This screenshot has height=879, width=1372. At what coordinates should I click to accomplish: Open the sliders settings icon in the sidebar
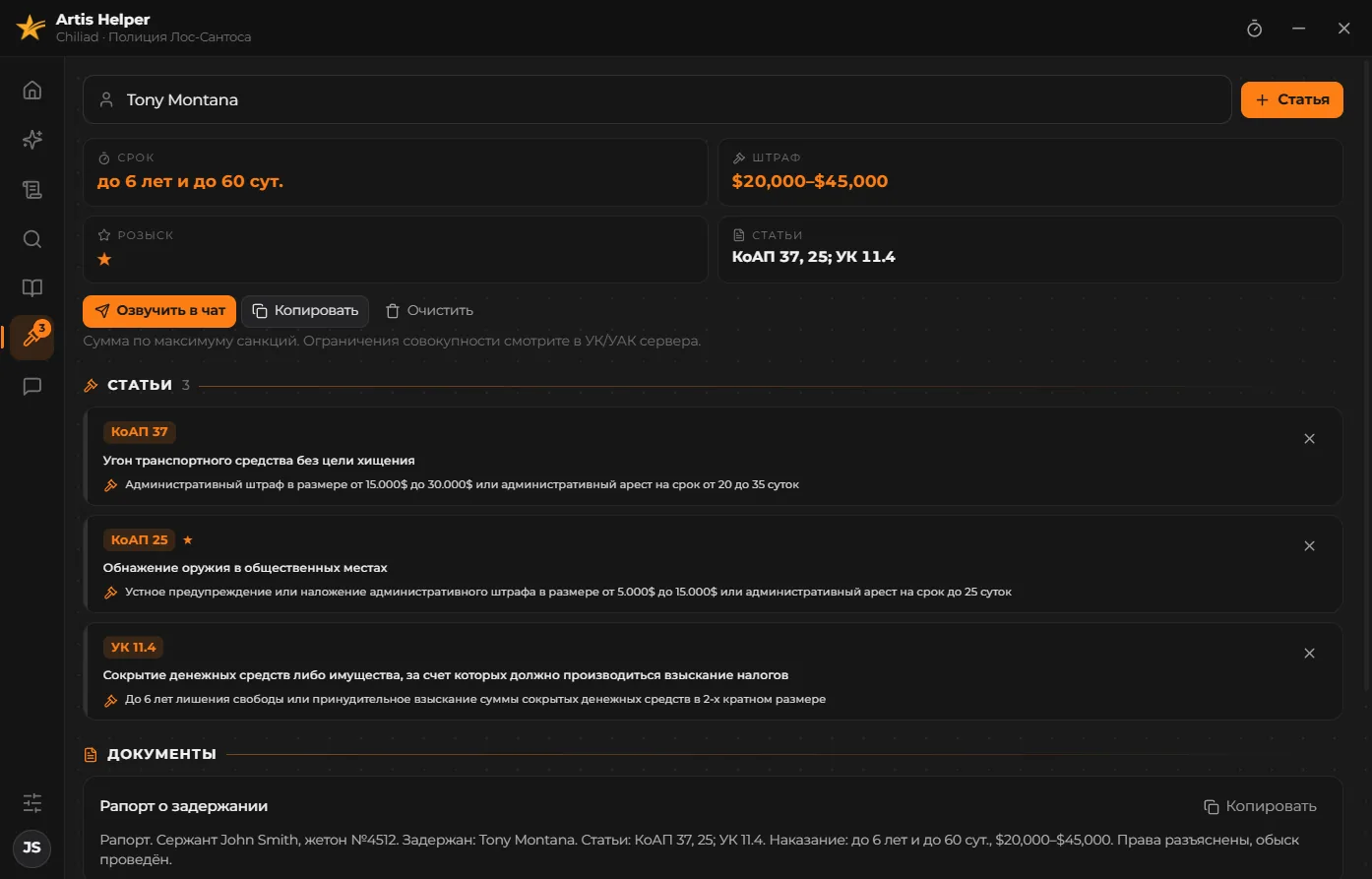(x=32, y=803)
